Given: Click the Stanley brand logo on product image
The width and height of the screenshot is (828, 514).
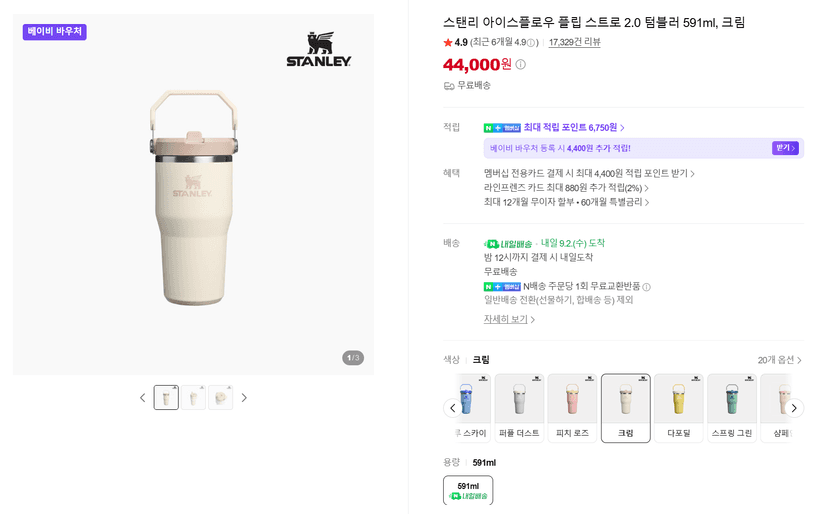Looking at the screenshot, I should (319, 49).
